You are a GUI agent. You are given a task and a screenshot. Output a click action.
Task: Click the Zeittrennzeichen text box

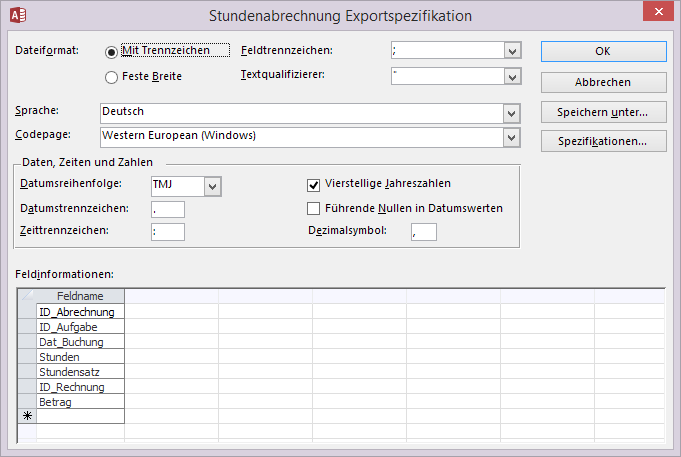pyautogui.click(x=167, y=232)
